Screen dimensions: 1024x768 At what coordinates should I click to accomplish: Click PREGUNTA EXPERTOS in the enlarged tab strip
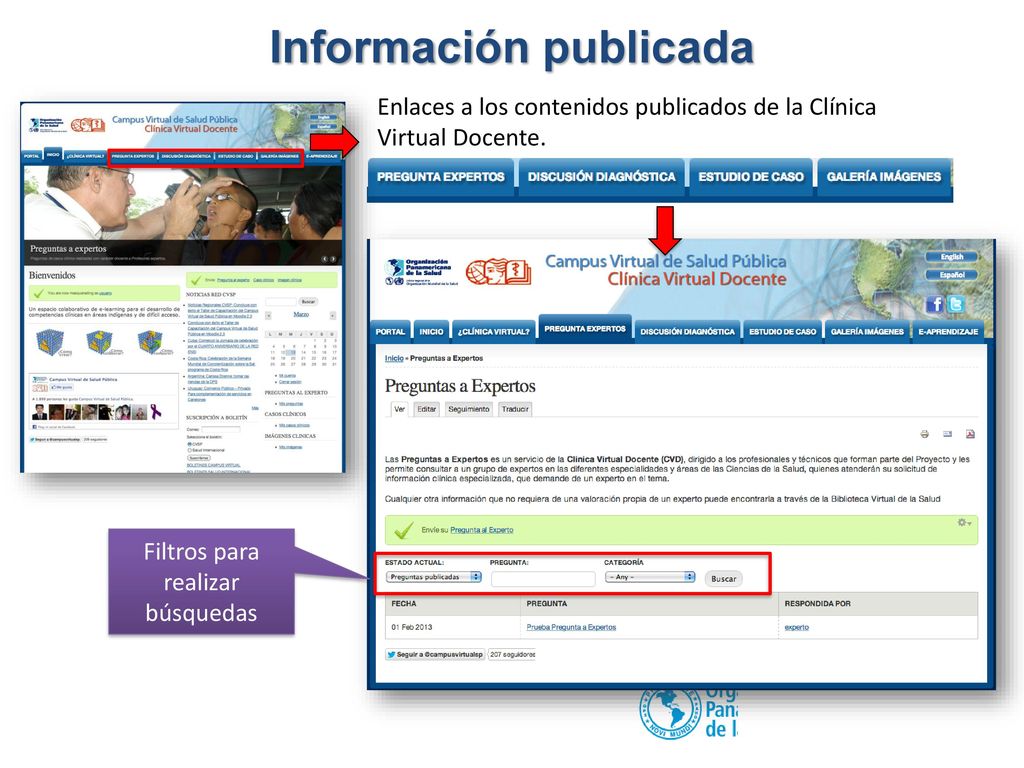click(441, 176)
